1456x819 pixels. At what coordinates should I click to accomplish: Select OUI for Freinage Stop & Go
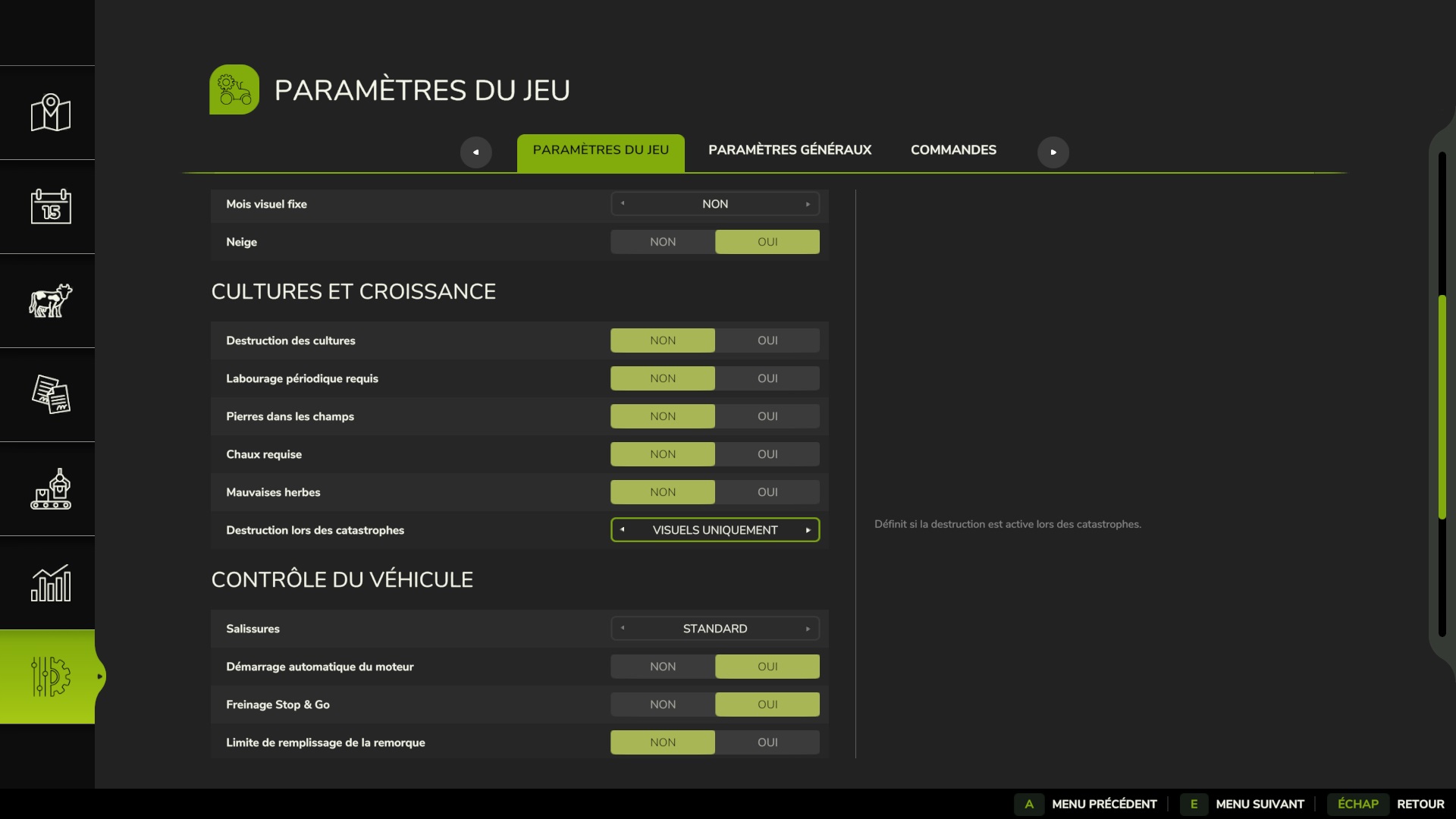pyautogui.click(x=767, y=704)
